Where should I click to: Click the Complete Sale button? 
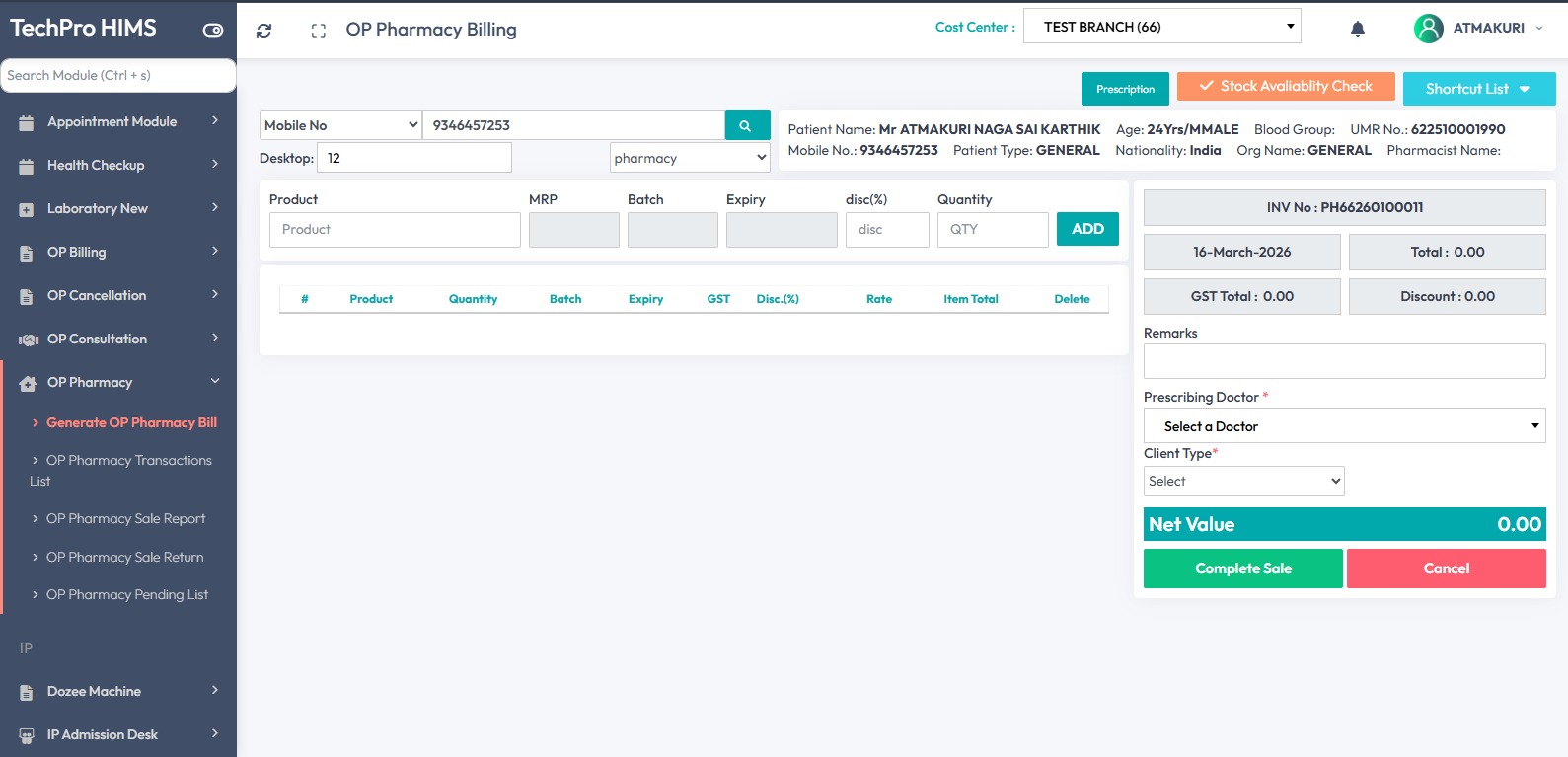pyautogui.click(x=1242, y=568)
